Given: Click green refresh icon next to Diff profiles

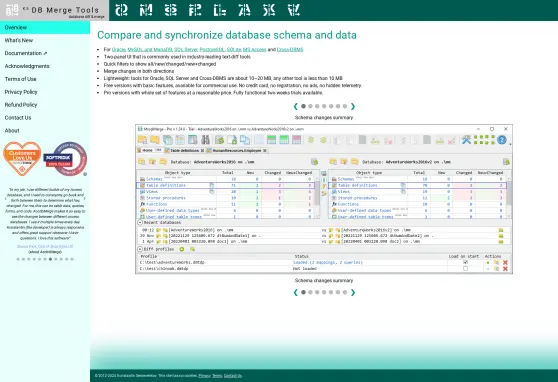Looking at the screenshot, I should click(181, 249).
